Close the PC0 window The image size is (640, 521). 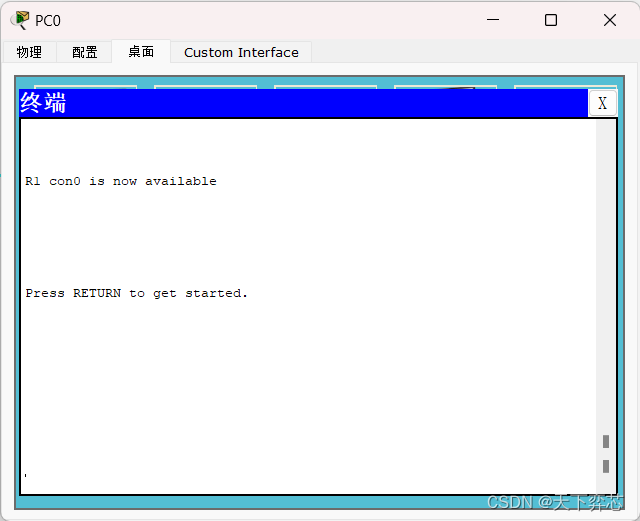click(x=610, y=20)
